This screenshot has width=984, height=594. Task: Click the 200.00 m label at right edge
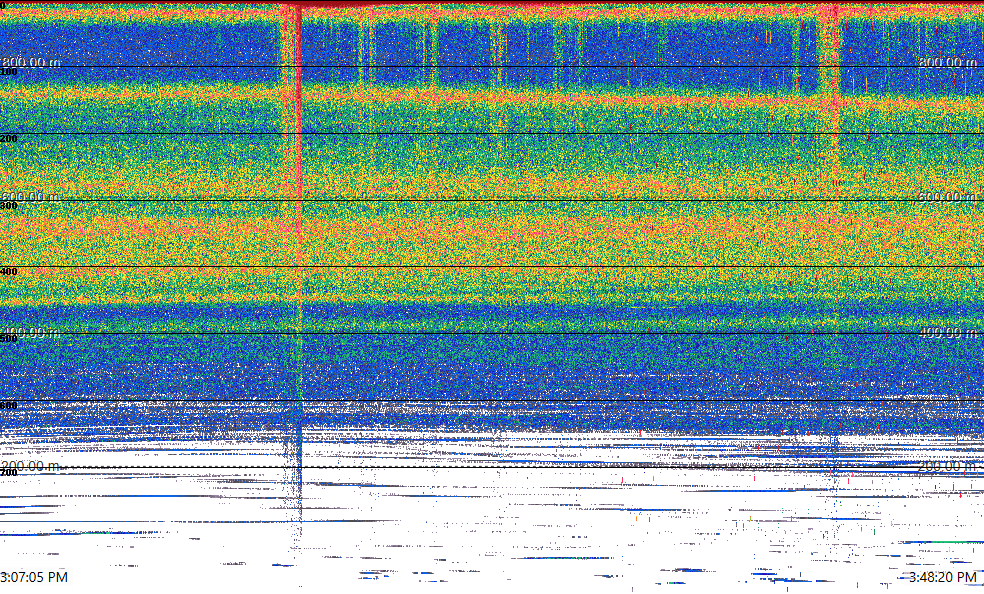tap(948, 466)
